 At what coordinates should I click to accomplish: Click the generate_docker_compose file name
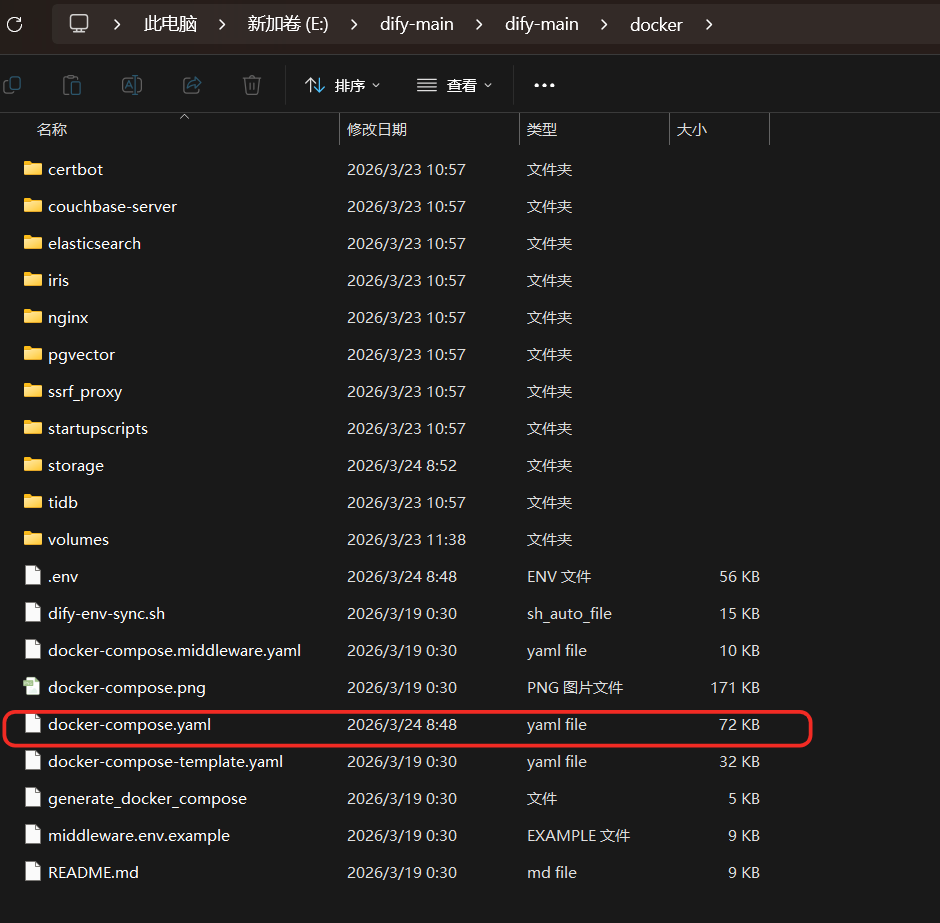(147, 799)
